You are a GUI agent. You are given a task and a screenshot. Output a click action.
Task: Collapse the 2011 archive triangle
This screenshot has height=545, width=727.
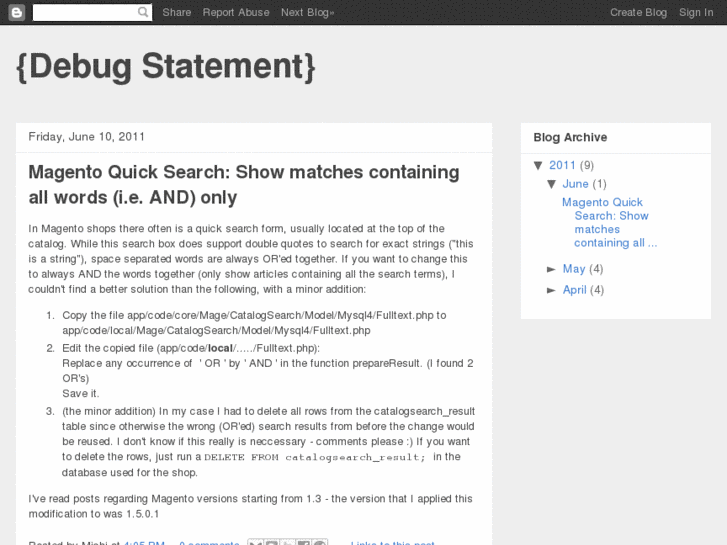click(538, 165)
